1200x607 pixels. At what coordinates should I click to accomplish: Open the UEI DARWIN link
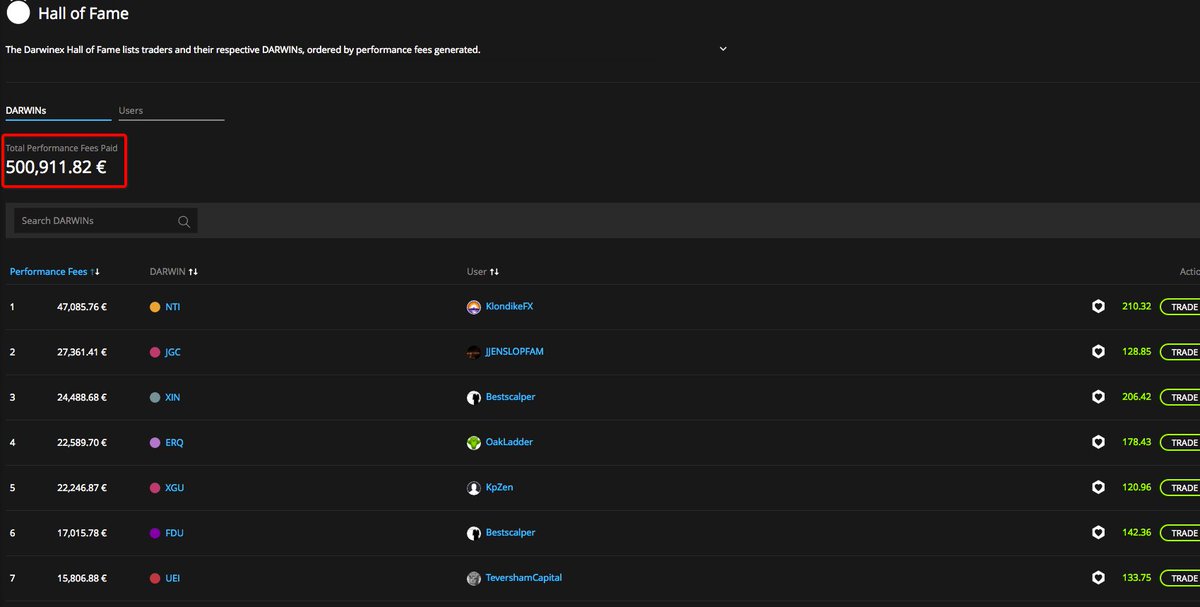point(172,578)
